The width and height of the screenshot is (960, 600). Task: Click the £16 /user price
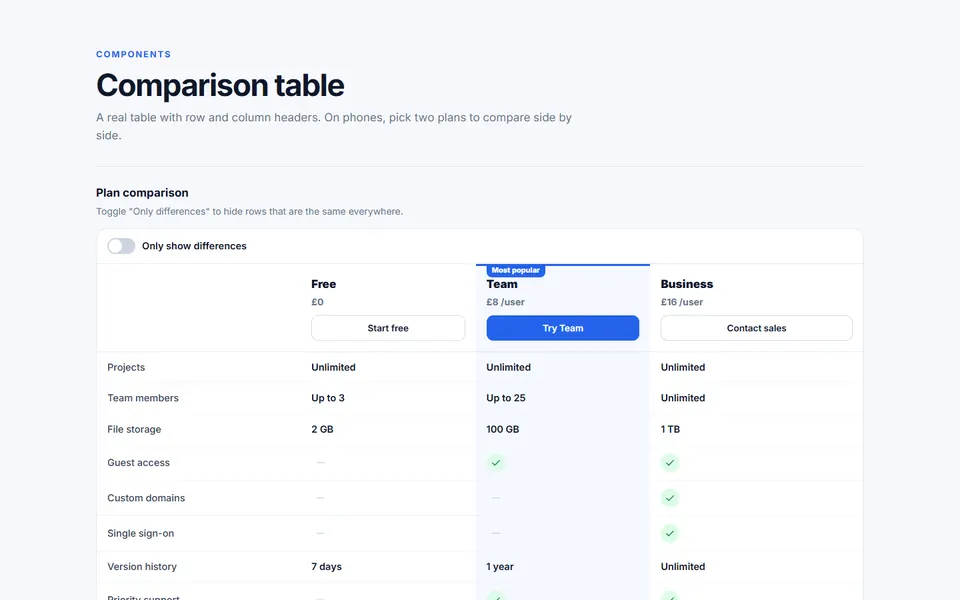(x=681, y=302)
